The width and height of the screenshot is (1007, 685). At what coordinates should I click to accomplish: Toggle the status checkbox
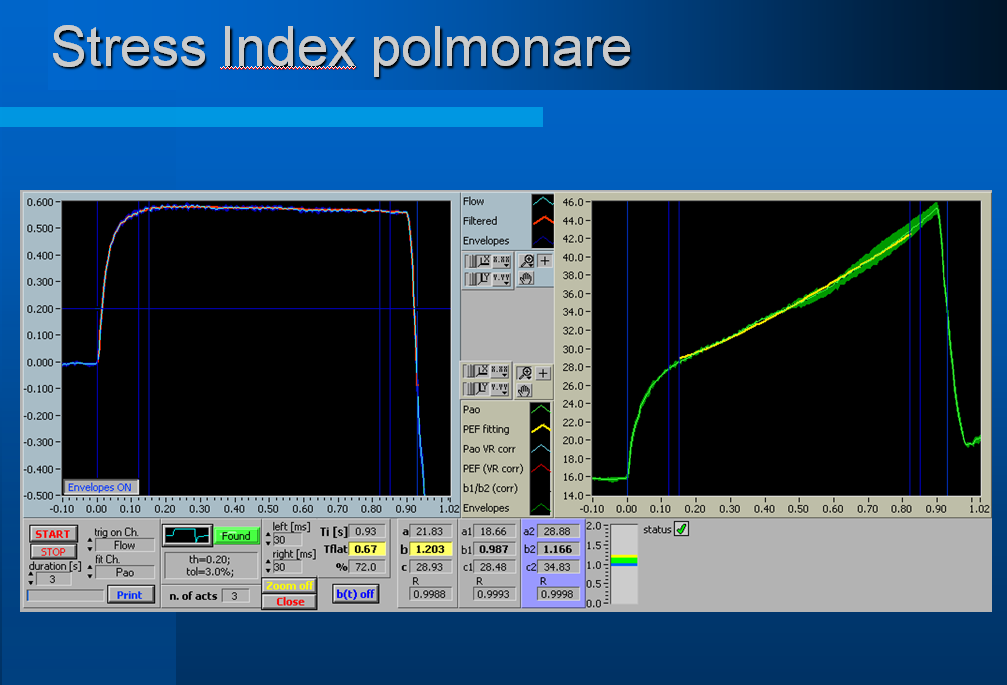tap(682, 529)
